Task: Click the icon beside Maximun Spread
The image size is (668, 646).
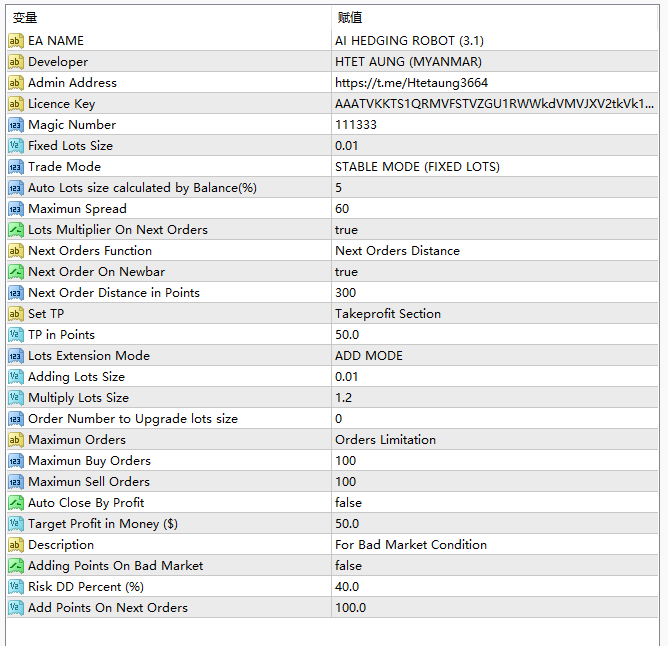Action: click(x=15, y=209)
